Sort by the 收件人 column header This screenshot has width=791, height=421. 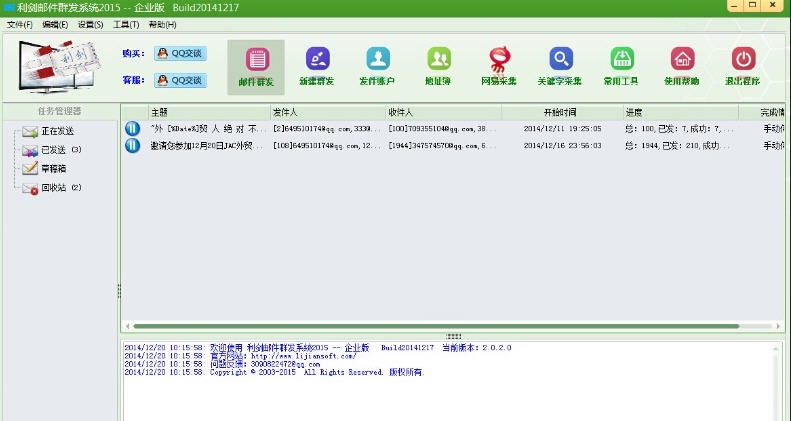point(443,112)
